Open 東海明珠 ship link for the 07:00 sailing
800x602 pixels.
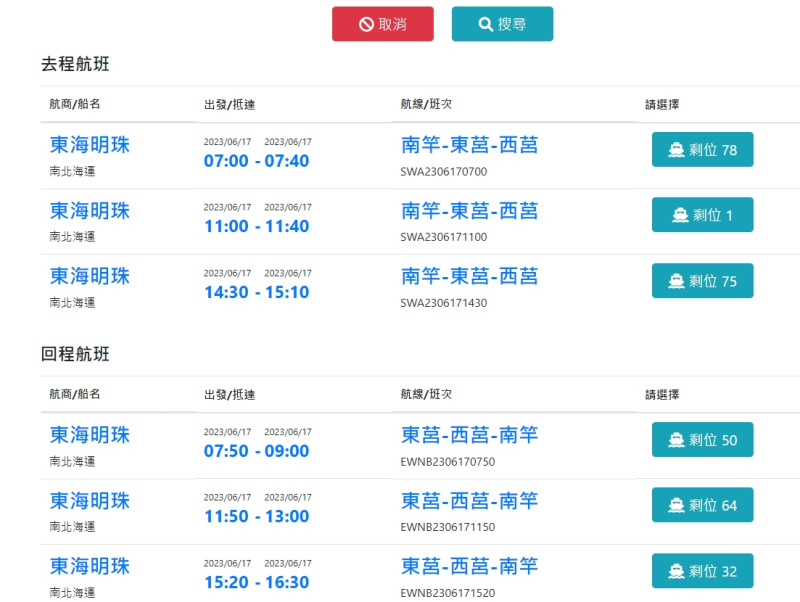(x=90, y=145)
